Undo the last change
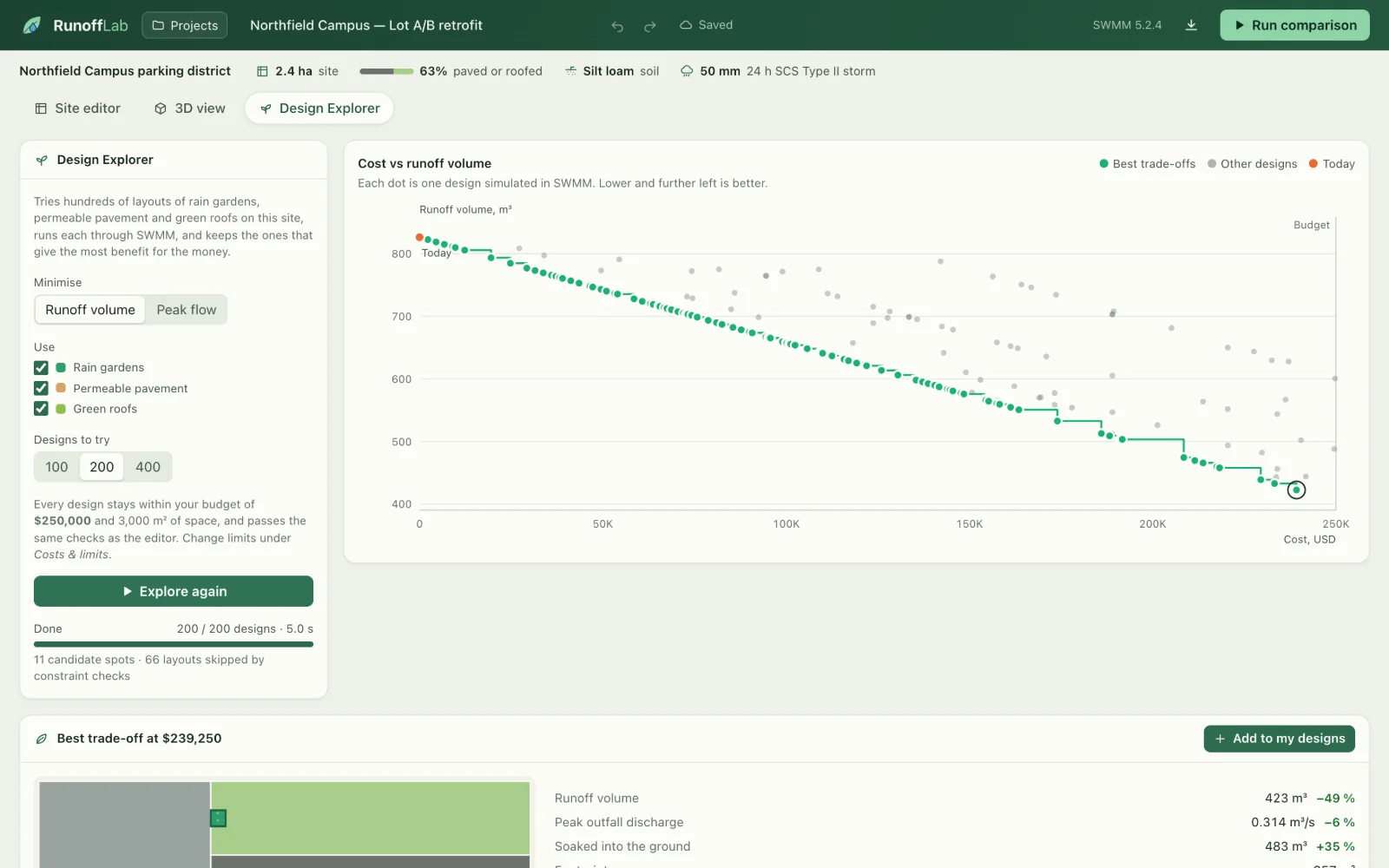 coord(617,26)
